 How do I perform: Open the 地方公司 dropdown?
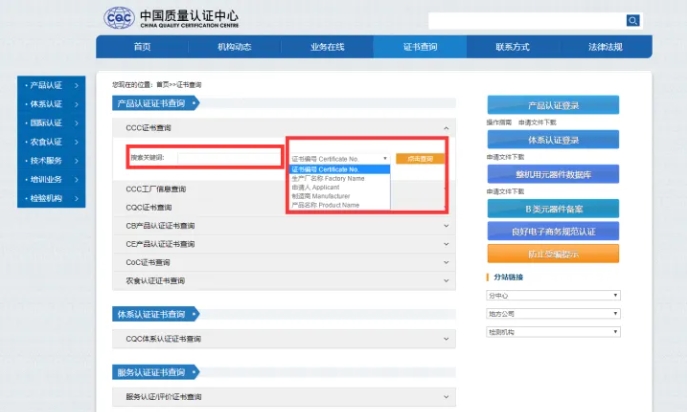click(x=552, y=314)
